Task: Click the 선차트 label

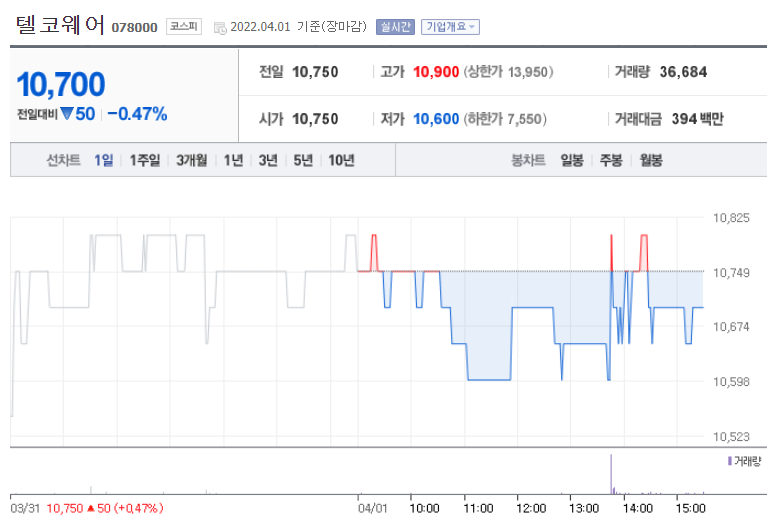Action: [x=63, y=160]
